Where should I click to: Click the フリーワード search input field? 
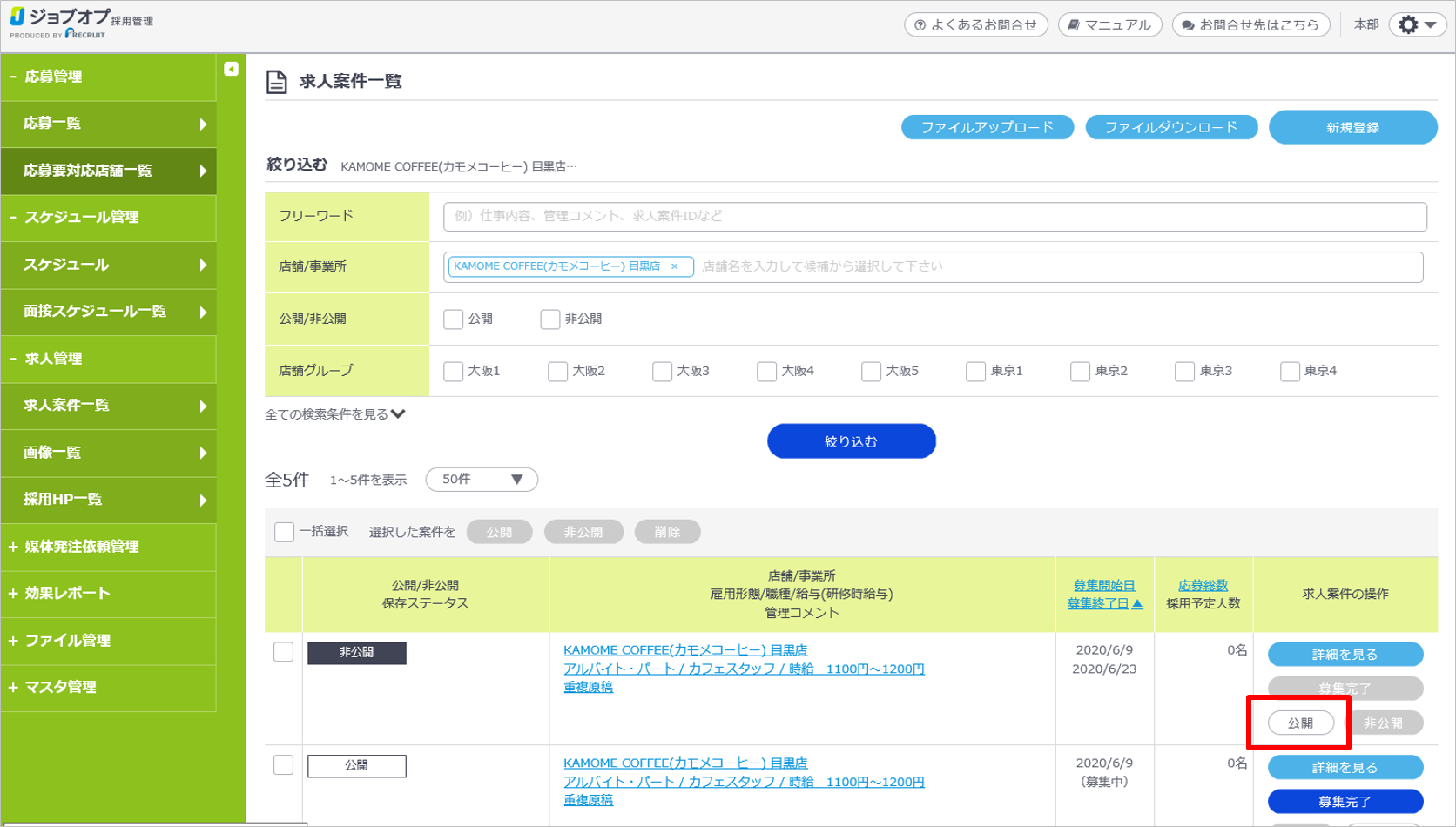pyautogui.click(x=934, y=217)
